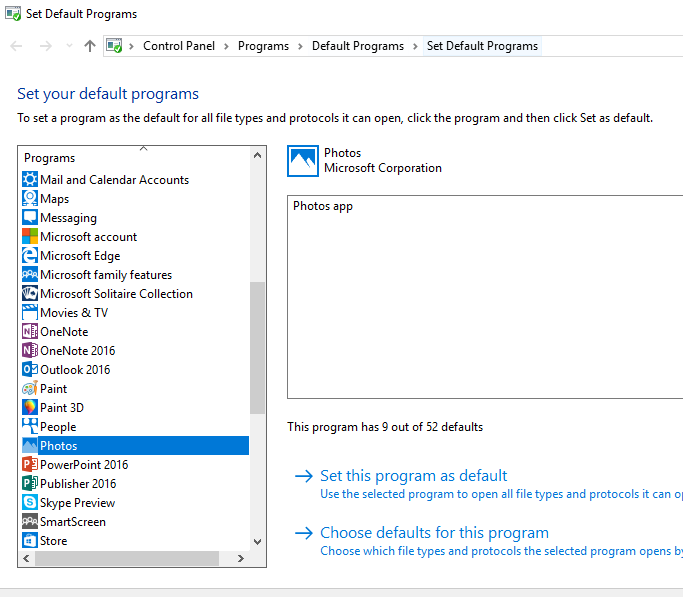This screenshot has height=597, width=683.
Task: Click the programs list scroll up arrow
Action: point(257,155)
